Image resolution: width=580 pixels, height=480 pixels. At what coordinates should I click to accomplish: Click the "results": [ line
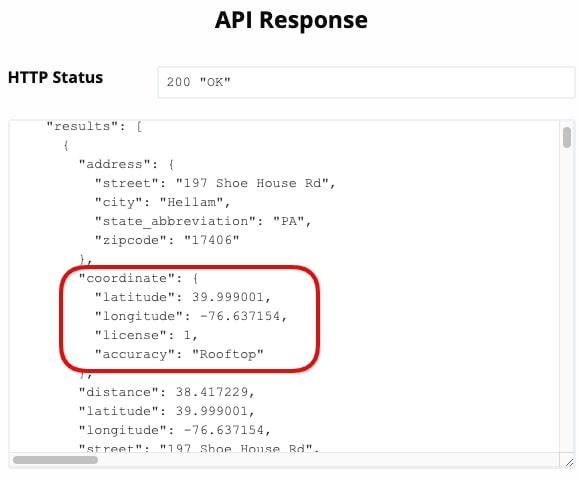94,126
